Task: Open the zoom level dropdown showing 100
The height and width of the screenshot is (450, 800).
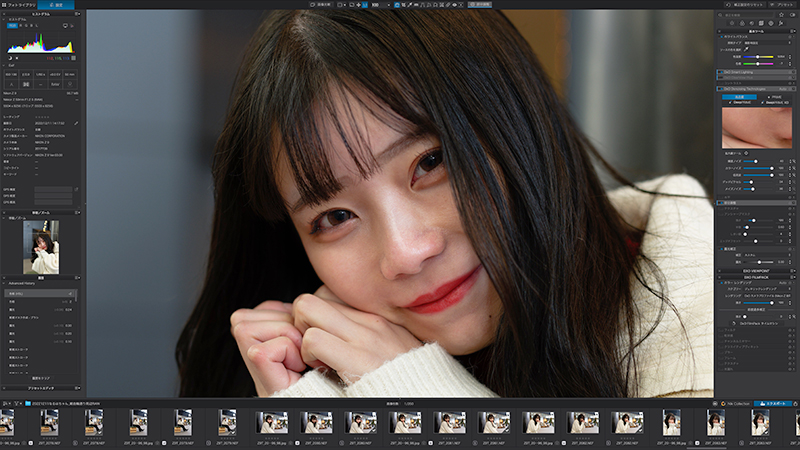Action: 381,5
